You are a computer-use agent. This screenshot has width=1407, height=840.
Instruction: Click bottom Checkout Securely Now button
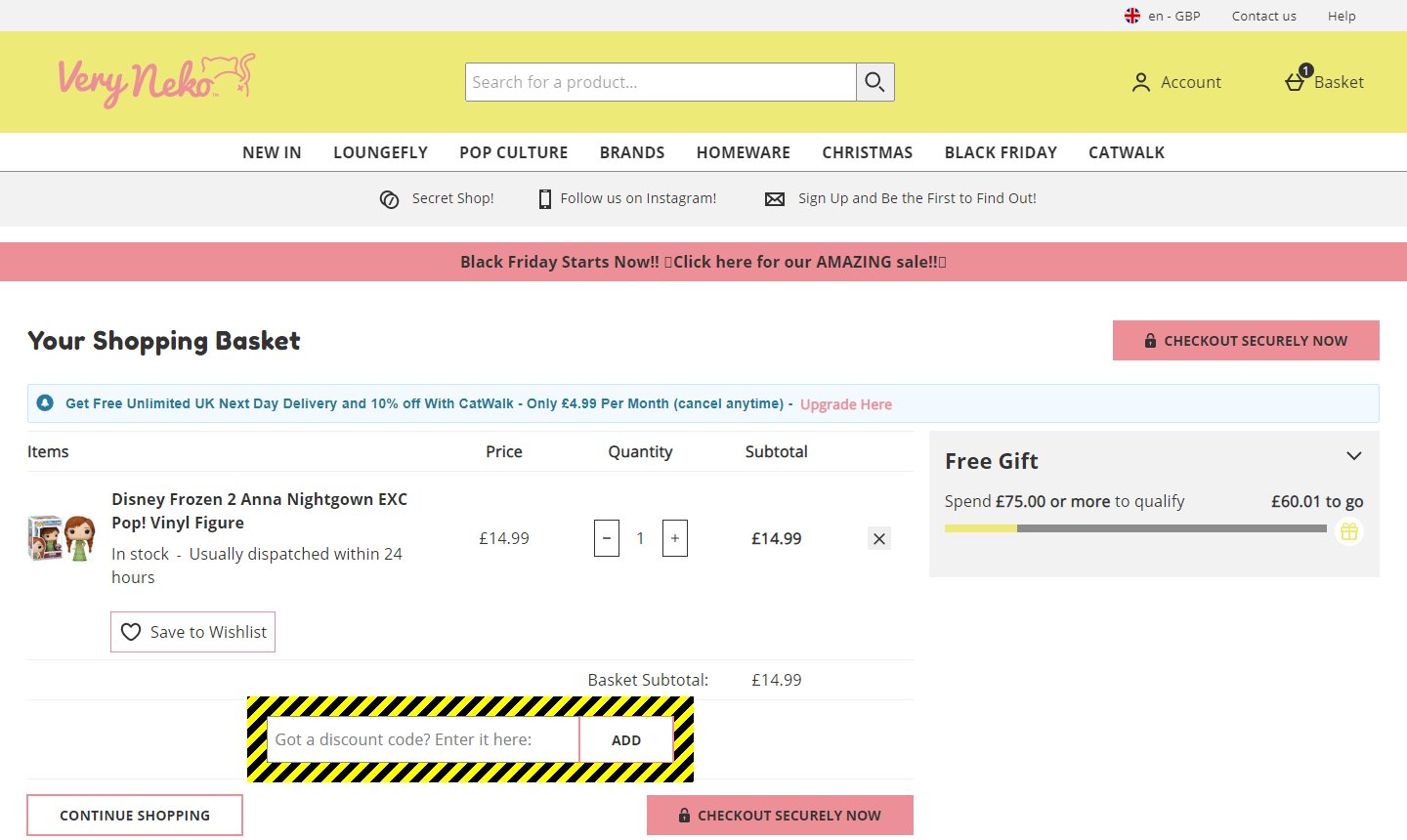pos(780,815)
